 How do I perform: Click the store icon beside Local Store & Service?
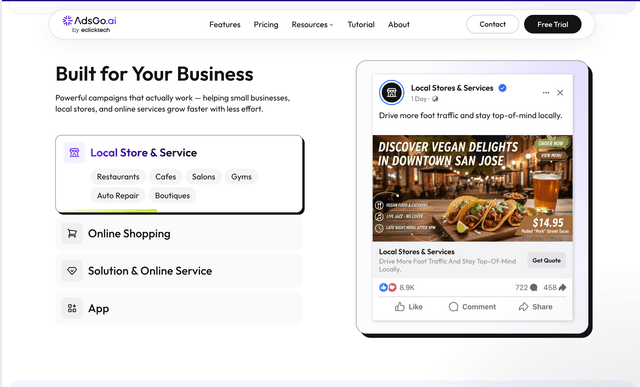click(74, 153)
